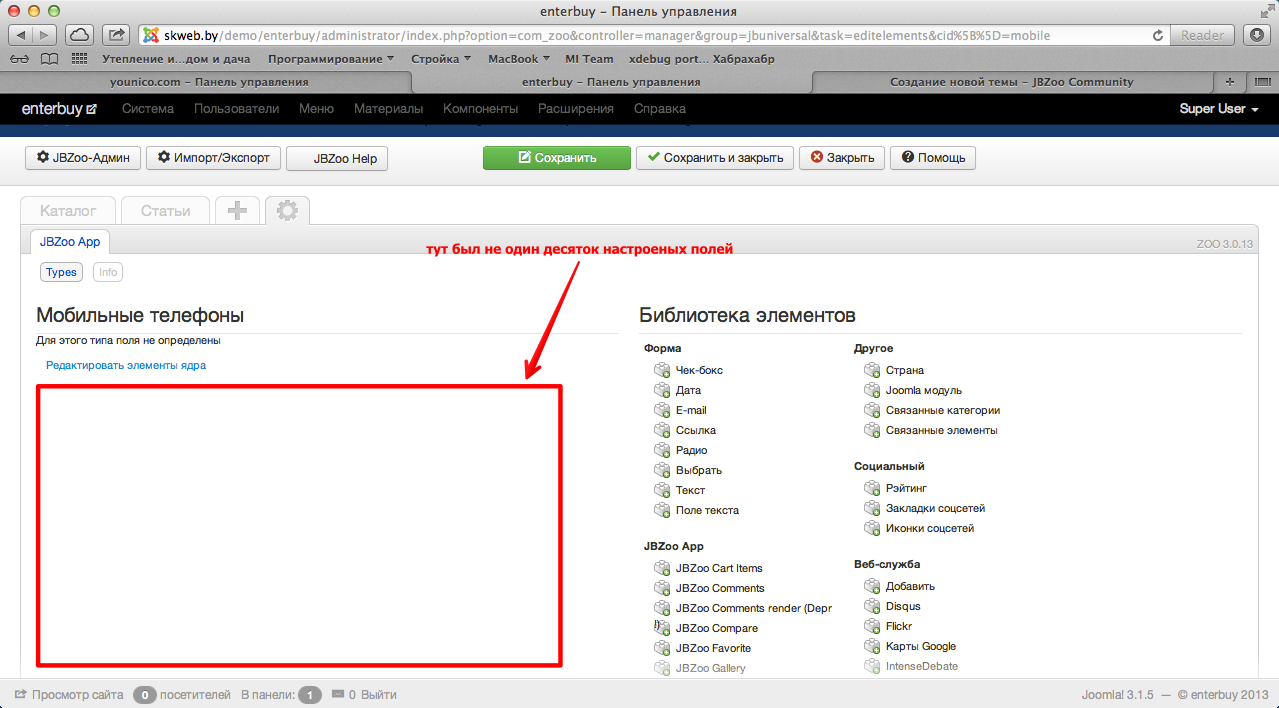Expand the Стройка bookmarks dropdown
The height and width of the screenshot is (708, 1279).
(441, 59)
